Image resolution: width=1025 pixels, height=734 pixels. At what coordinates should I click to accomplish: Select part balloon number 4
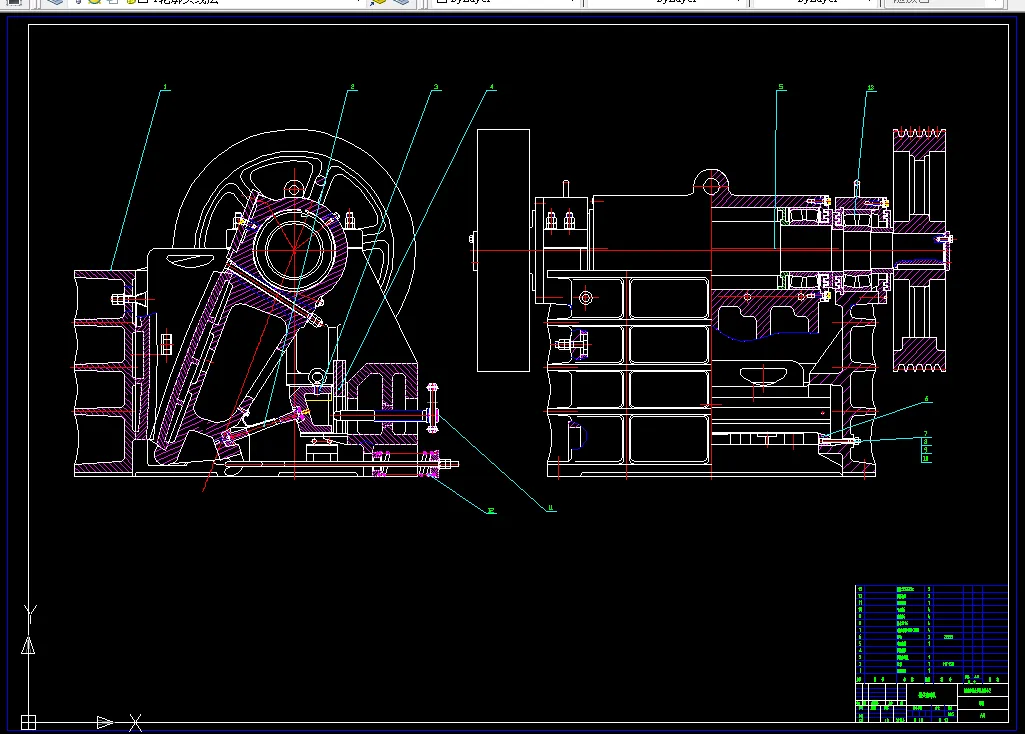(492, 87)
